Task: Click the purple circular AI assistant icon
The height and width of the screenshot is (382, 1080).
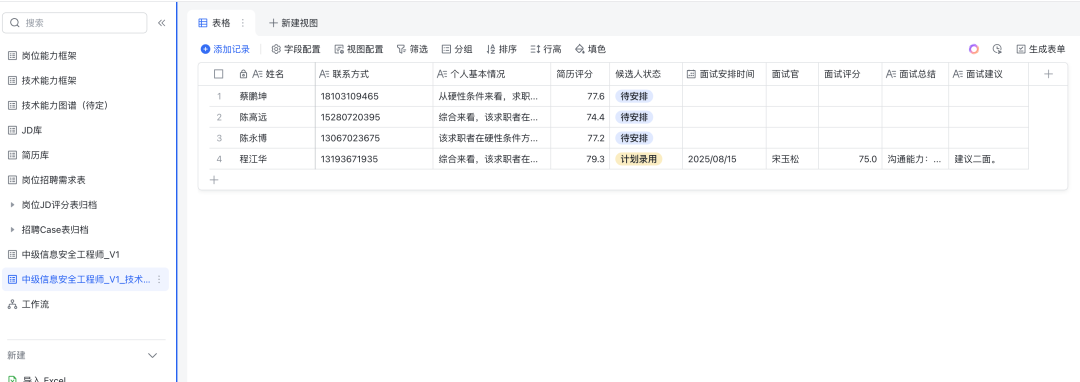Action: 973,50
